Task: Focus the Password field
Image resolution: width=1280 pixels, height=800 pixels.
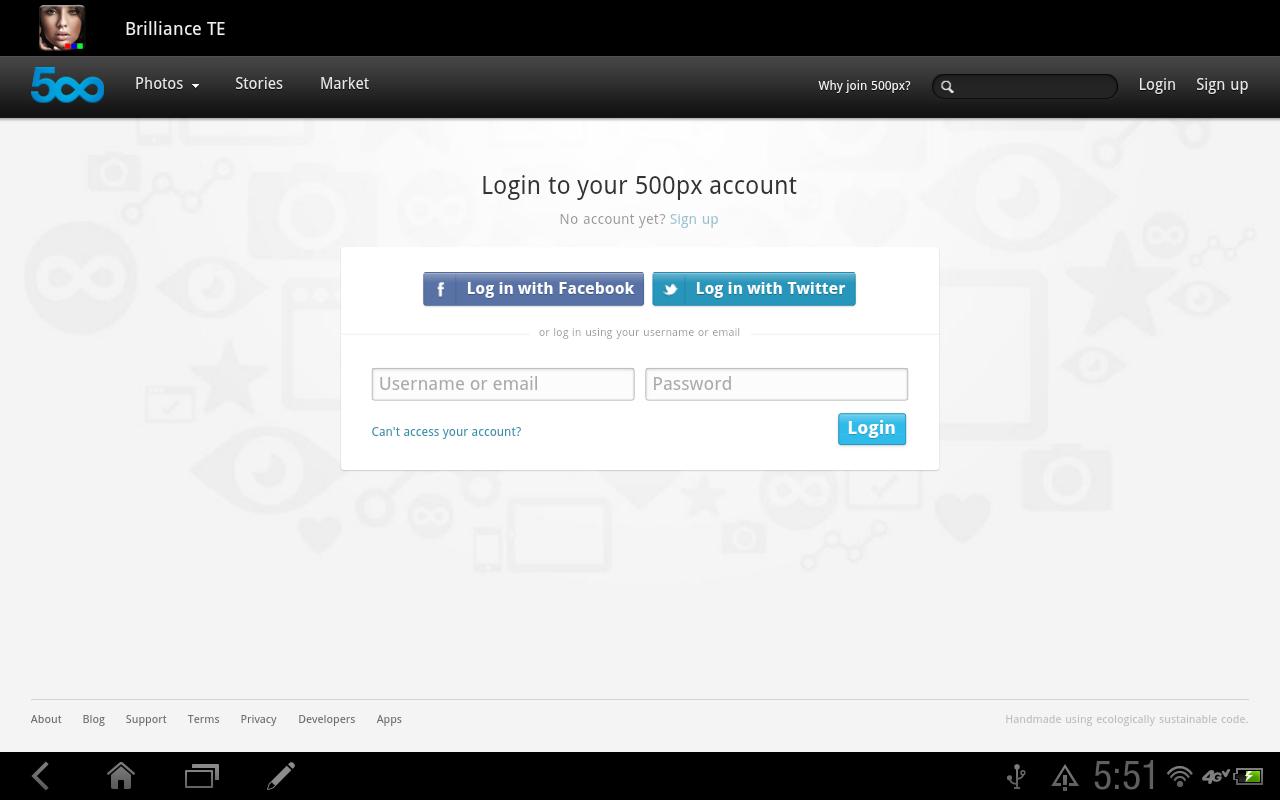Action: 776,384
